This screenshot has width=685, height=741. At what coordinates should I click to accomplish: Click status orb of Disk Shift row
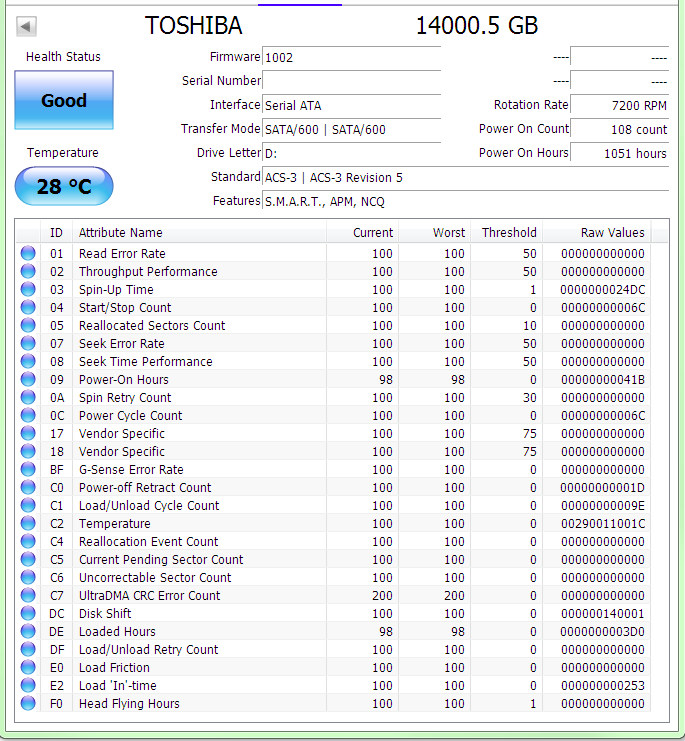coord(28,613)
